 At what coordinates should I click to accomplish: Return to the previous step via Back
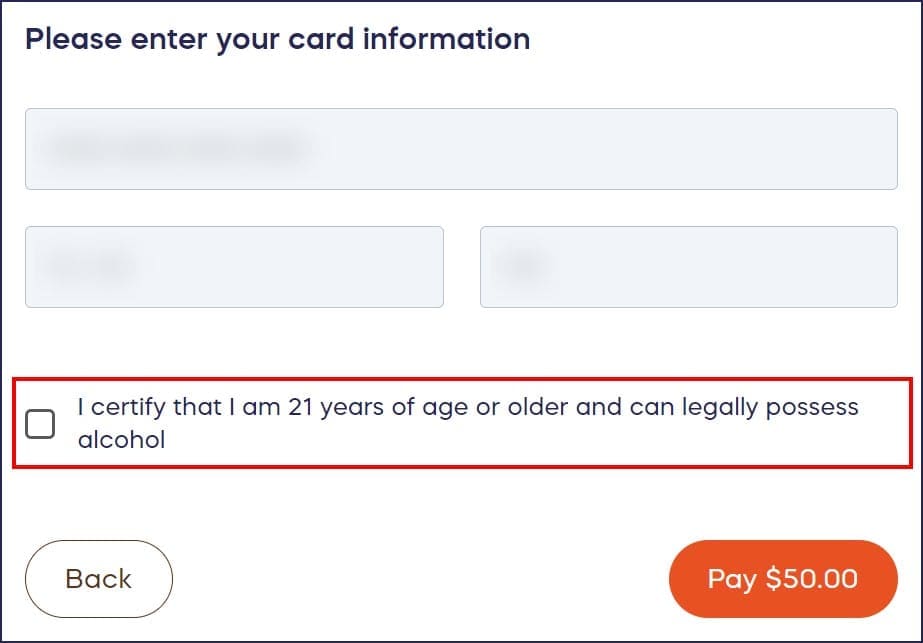[x=98, y=578]
